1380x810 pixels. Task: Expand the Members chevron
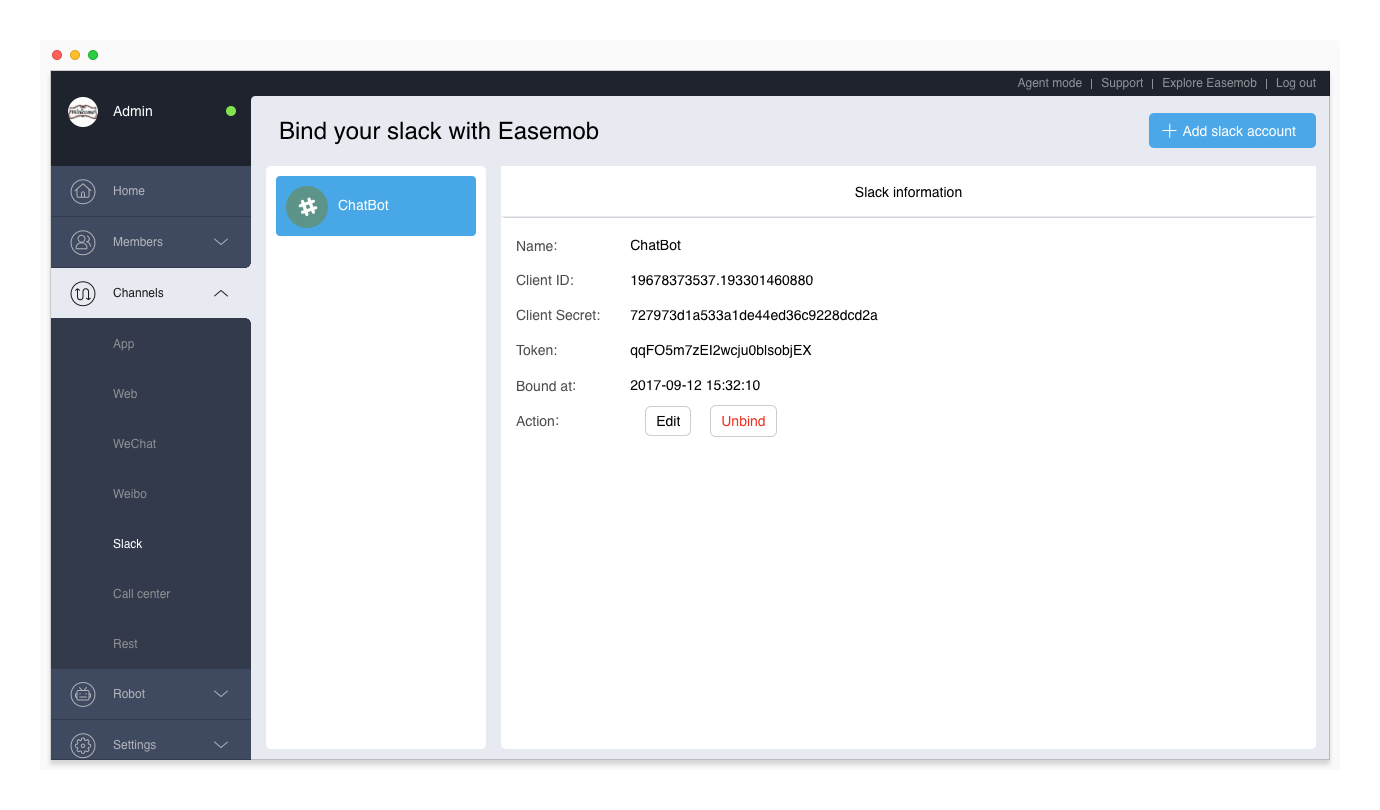click(x=222, y=242)
